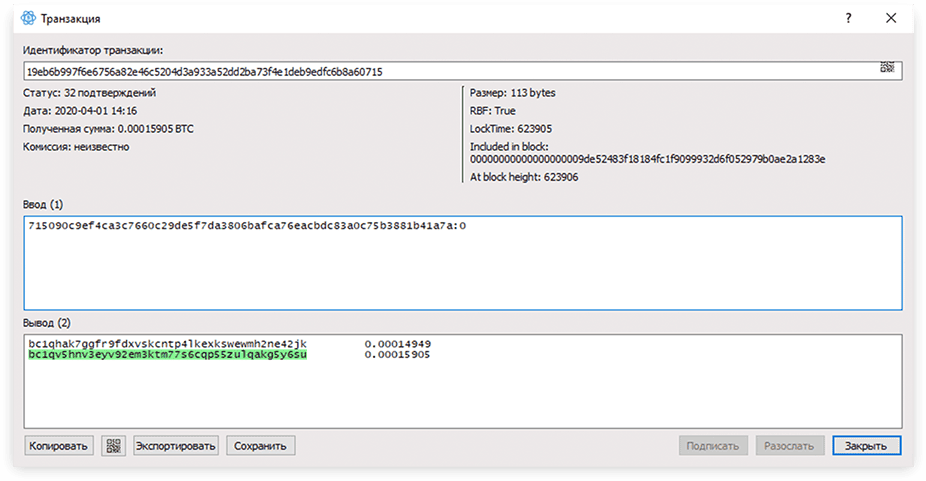Viewport: 926px width, 481px height.
Task: Click the QR code icon in transaction ID field
Action: click(887, 67)
